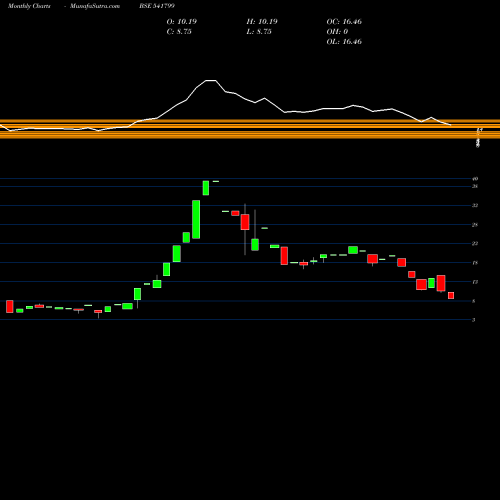Click the red candle with long wick near 28
The width and height of the screenshot is (500, 500).
point(245,222)
